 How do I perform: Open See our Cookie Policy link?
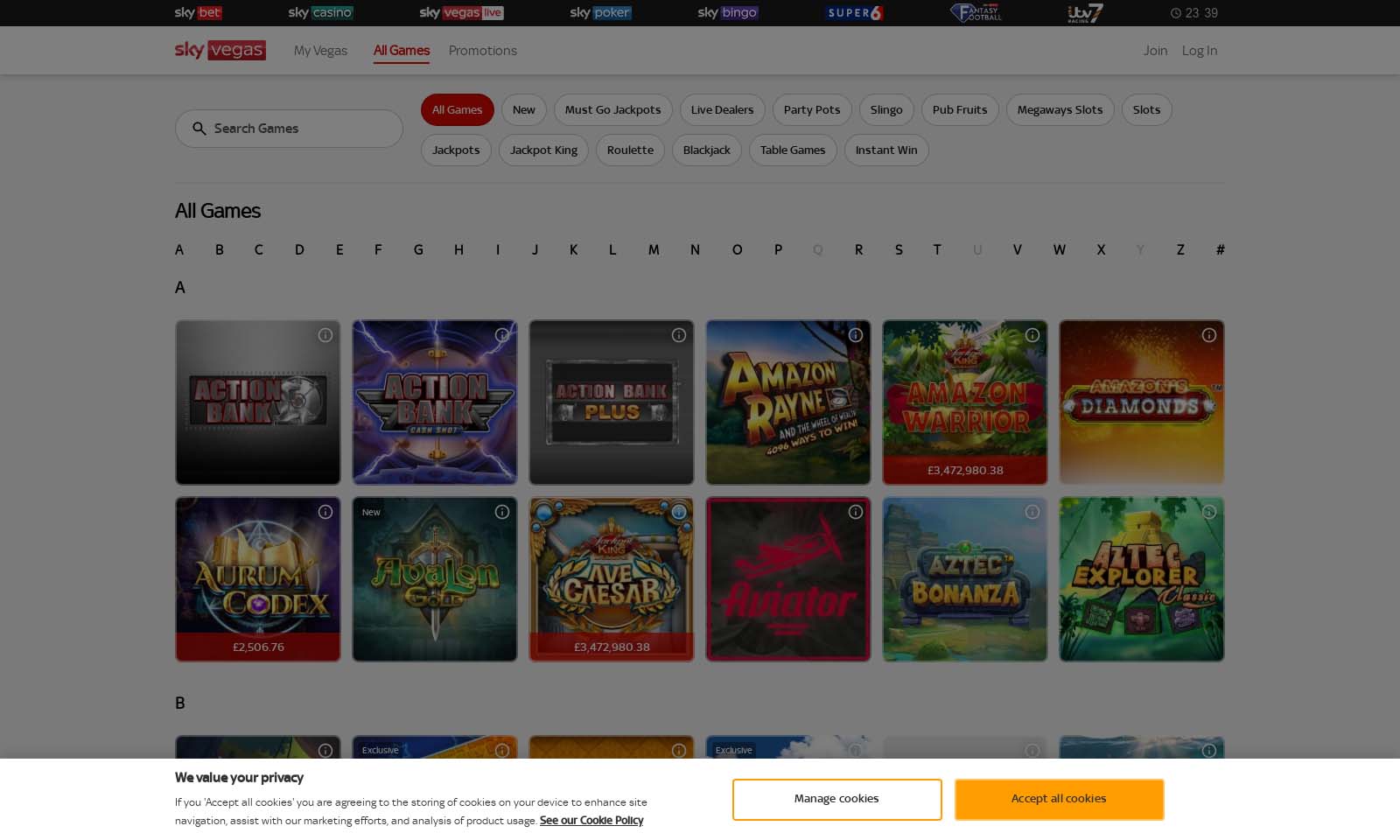(591, 820)
